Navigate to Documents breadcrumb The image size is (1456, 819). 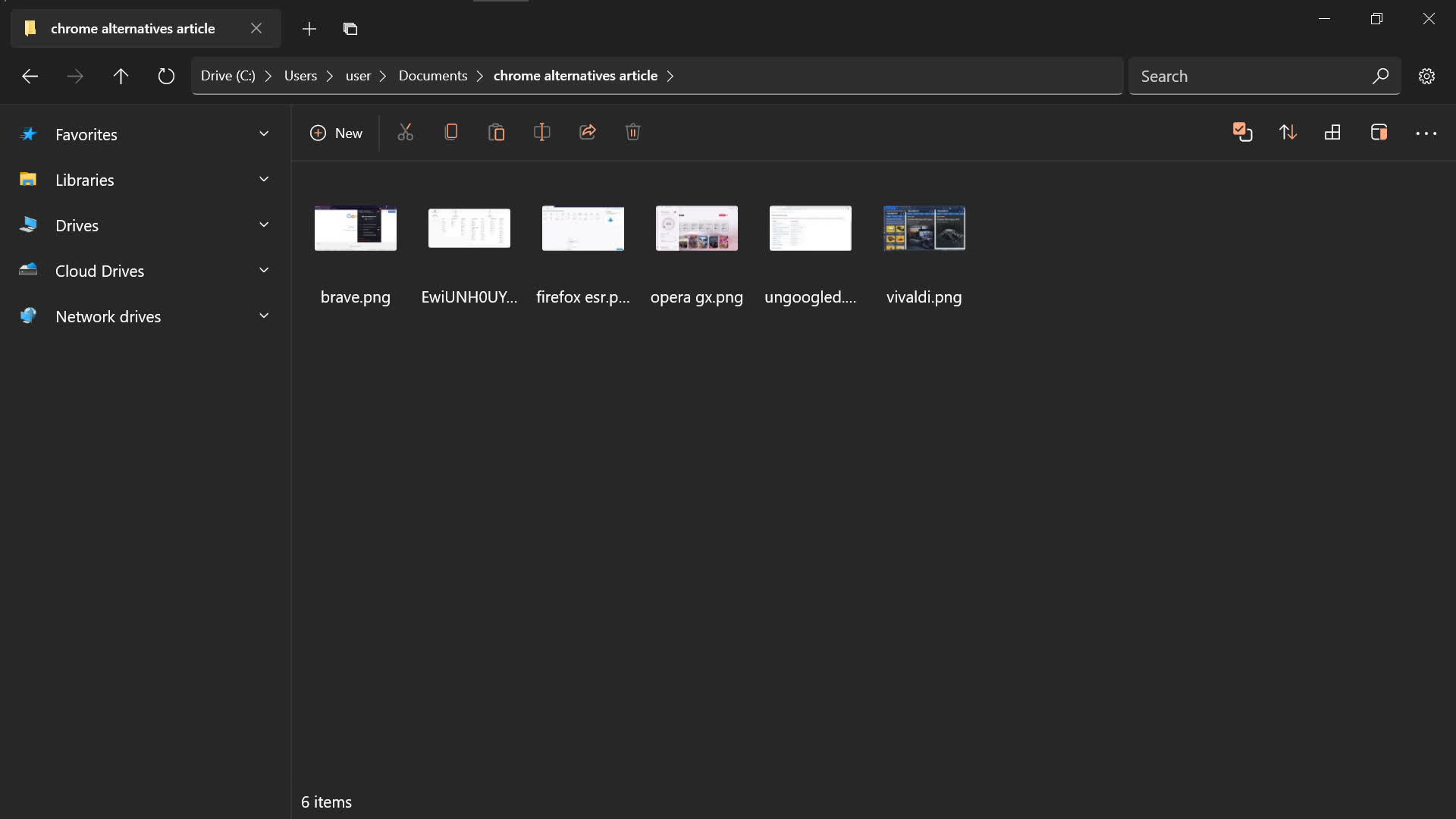coord(433,76)
